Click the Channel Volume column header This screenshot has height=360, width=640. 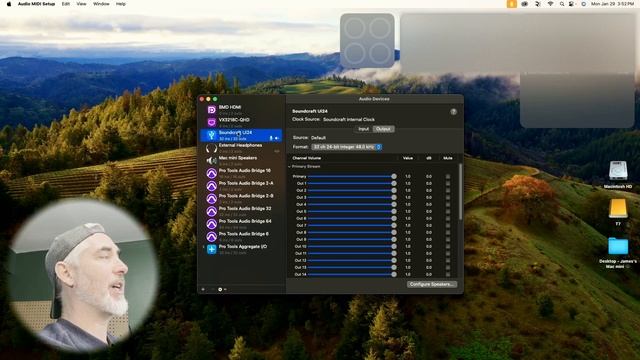tap(307, 158)
